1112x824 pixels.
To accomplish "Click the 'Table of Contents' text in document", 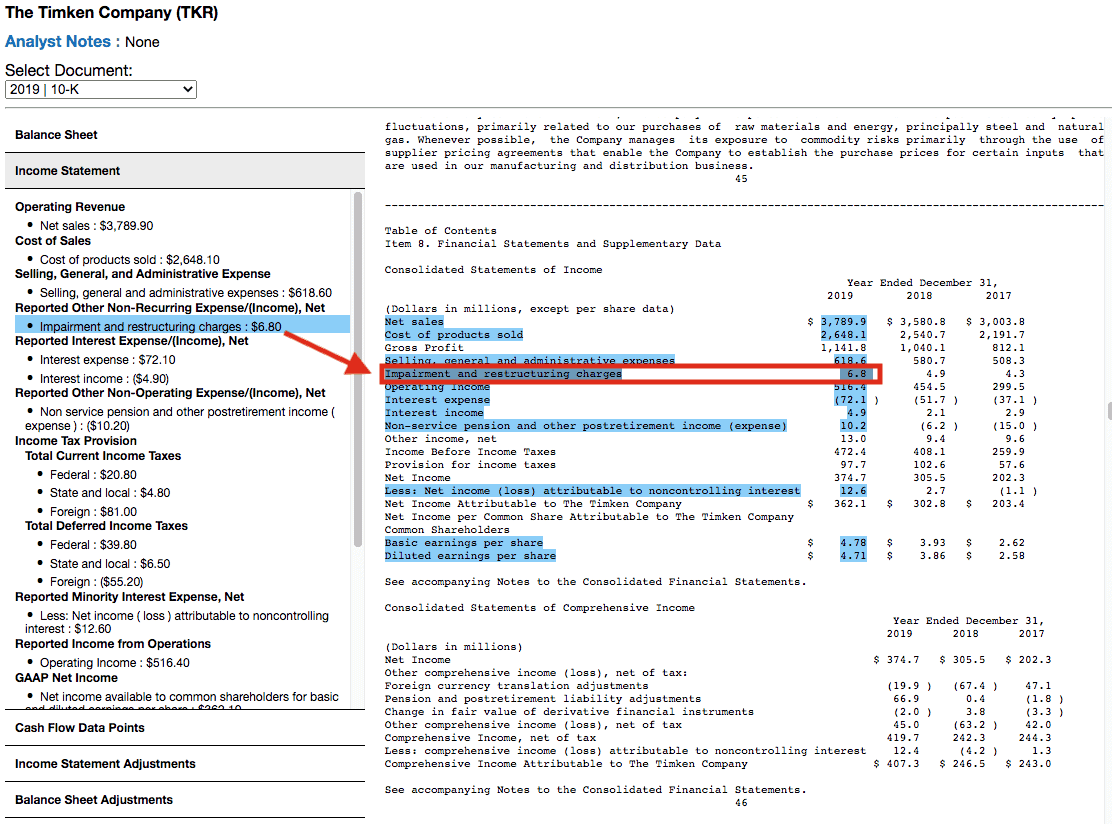I will 440,230.
